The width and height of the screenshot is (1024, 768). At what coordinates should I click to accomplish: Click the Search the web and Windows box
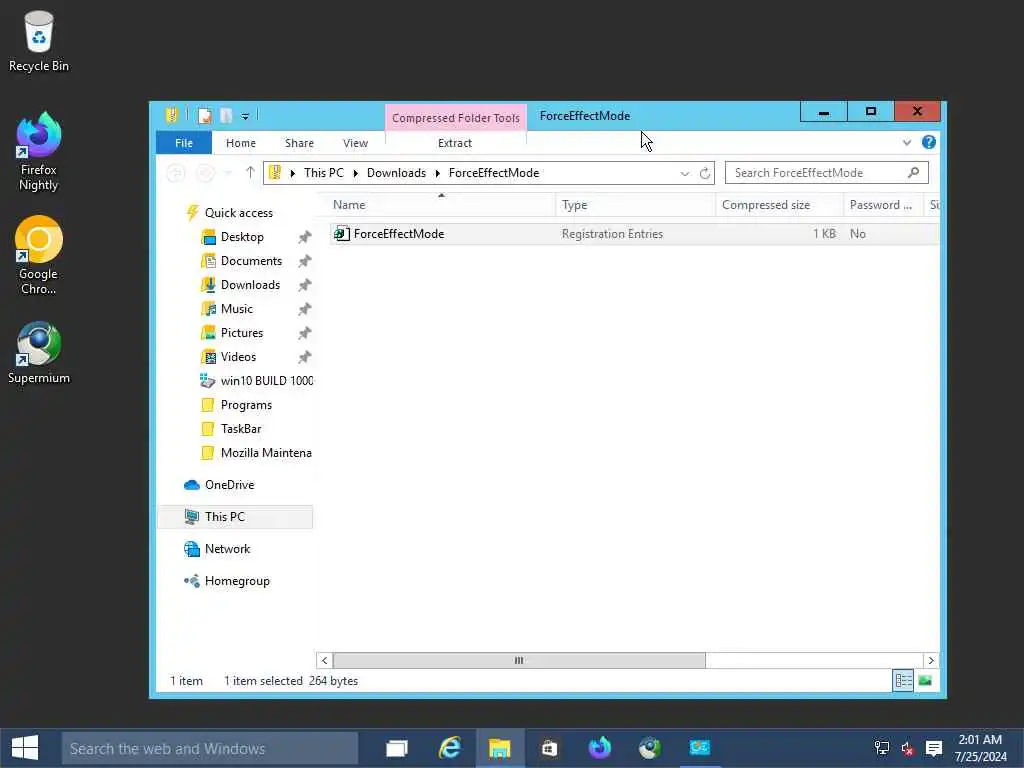click(x=210, y=748)
